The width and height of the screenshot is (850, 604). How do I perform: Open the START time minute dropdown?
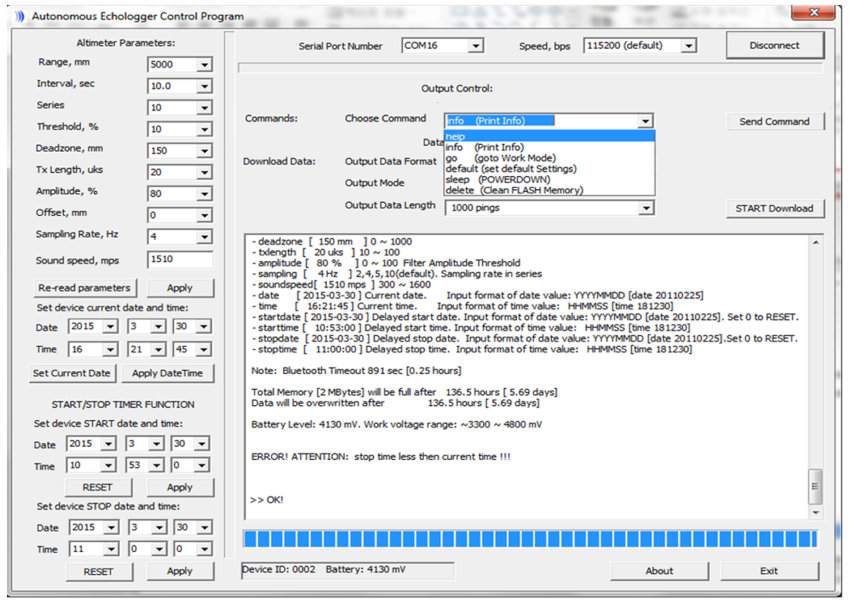click(156, 466)
